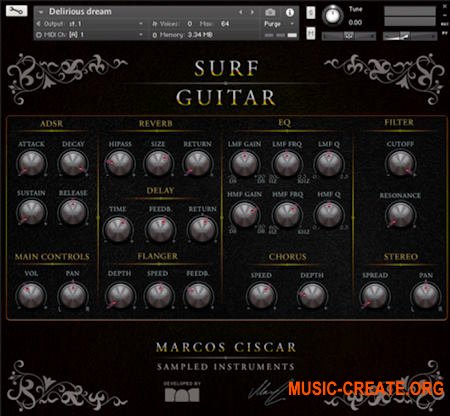Click the EQ HMF Gain knob
The height and width of the screenshot is (416, 450).
(x=244, y=214)
